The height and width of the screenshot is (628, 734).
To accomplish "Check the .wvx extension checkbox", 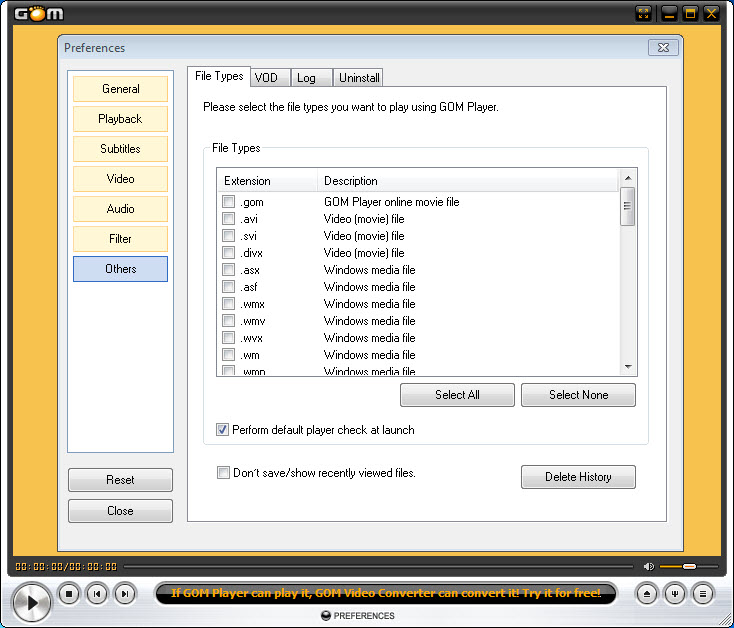I will (228, 337).
